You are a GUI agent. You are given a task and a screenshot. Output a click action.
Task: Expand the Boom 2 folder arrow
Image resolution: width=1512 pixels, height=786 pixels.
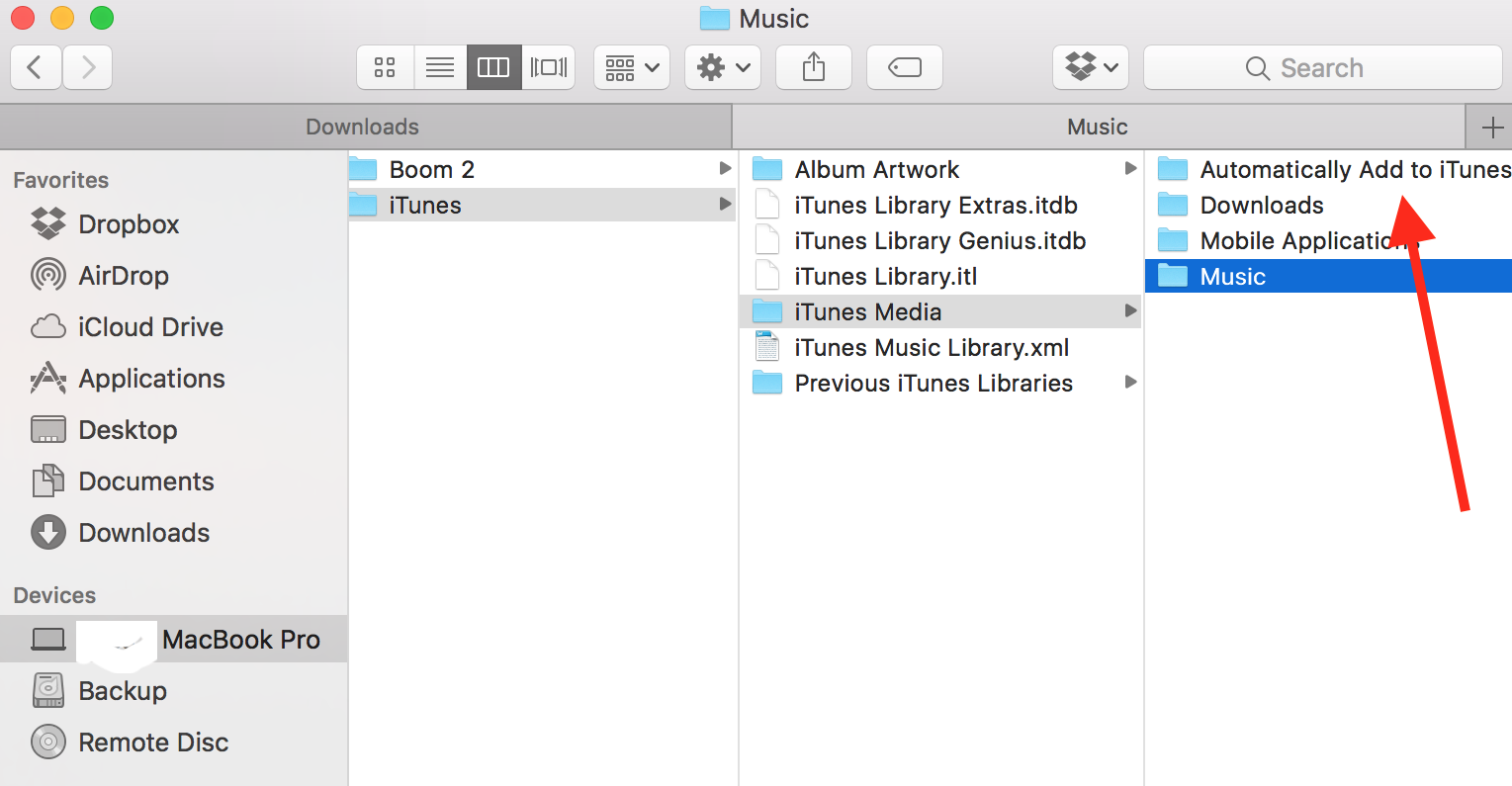tap(725, 169)
